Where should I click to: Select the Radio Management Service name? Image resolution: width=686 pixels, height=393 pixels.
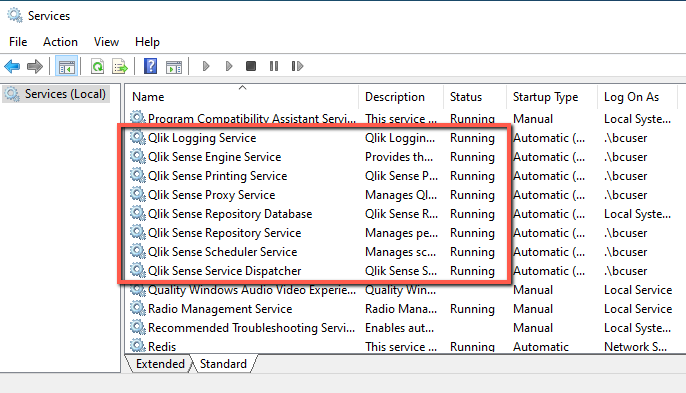[x=220, y=309]
